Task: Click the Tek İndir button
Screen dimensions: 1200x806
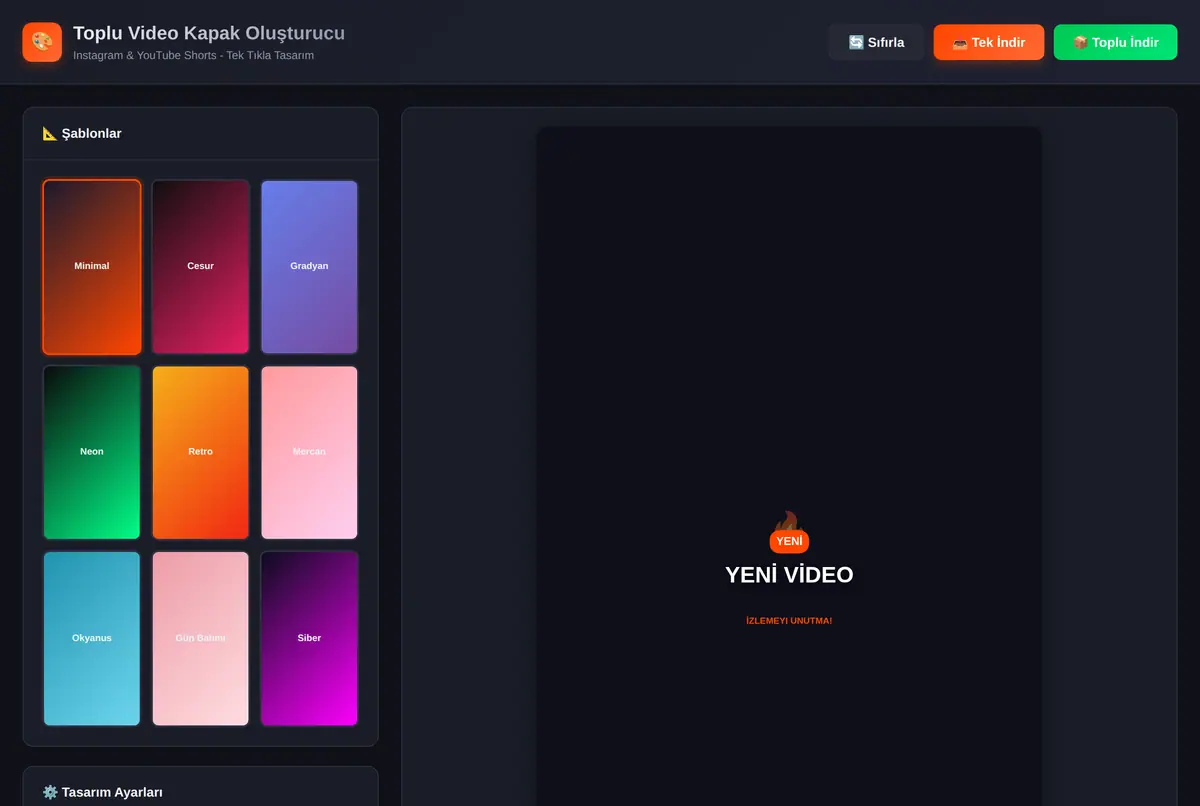Action: tap(989, 42)
